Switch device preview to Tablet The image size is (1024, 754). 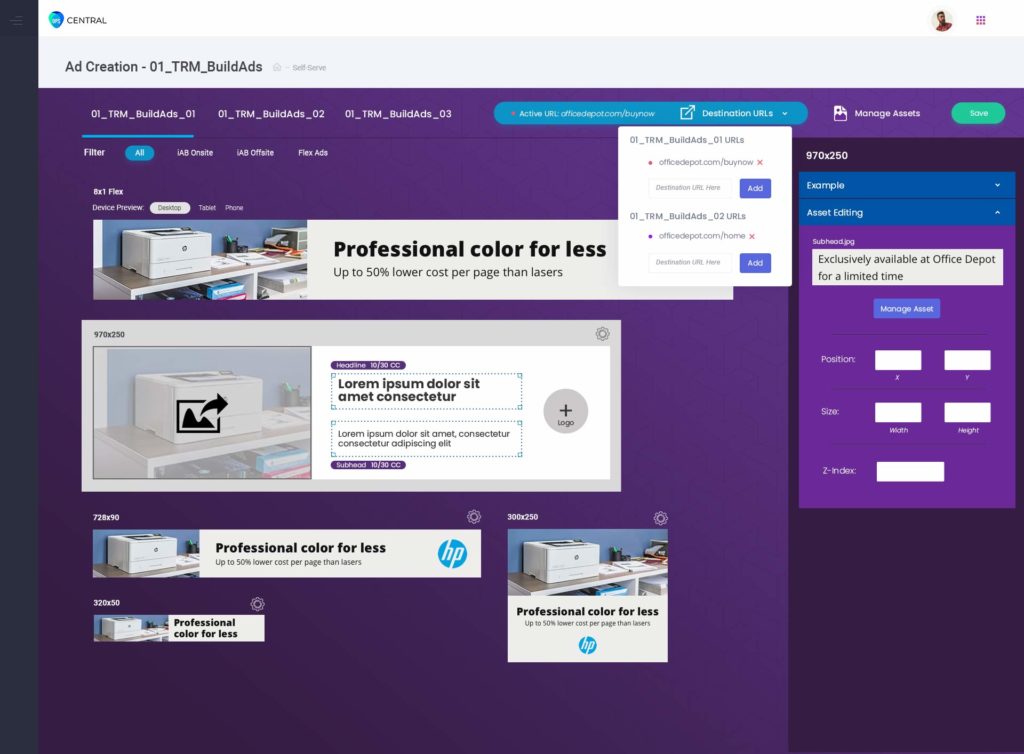pyautogui.click(x=207, y=208)
